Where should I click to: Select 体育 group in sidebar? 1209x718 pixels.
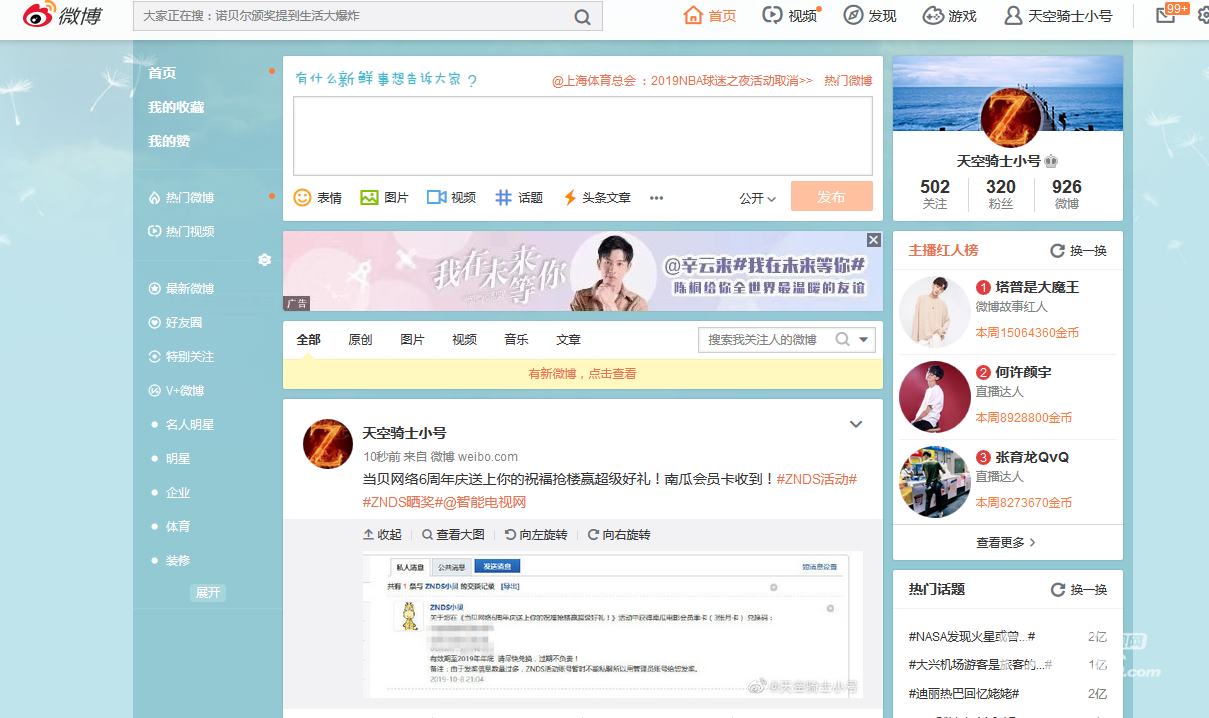(x=178, y=527)
